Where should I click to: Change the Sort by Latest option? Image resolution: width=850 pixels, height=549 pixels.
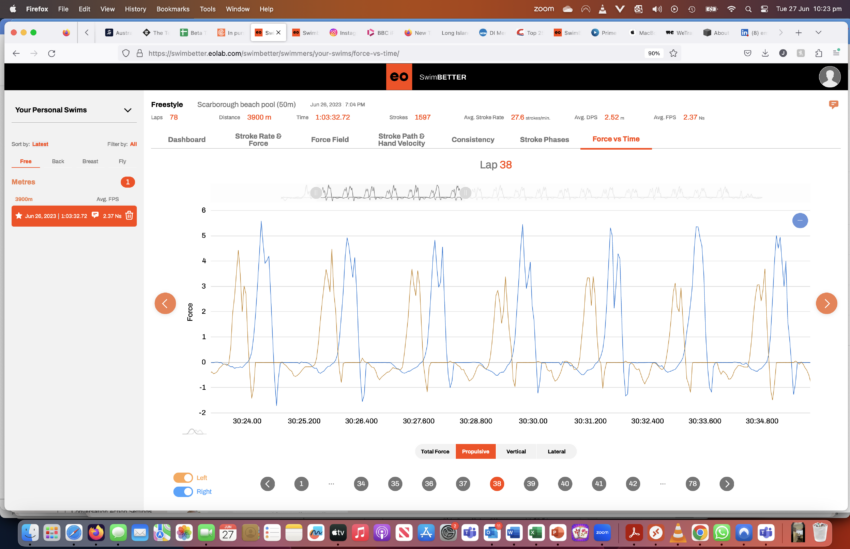tap(40, 144)
